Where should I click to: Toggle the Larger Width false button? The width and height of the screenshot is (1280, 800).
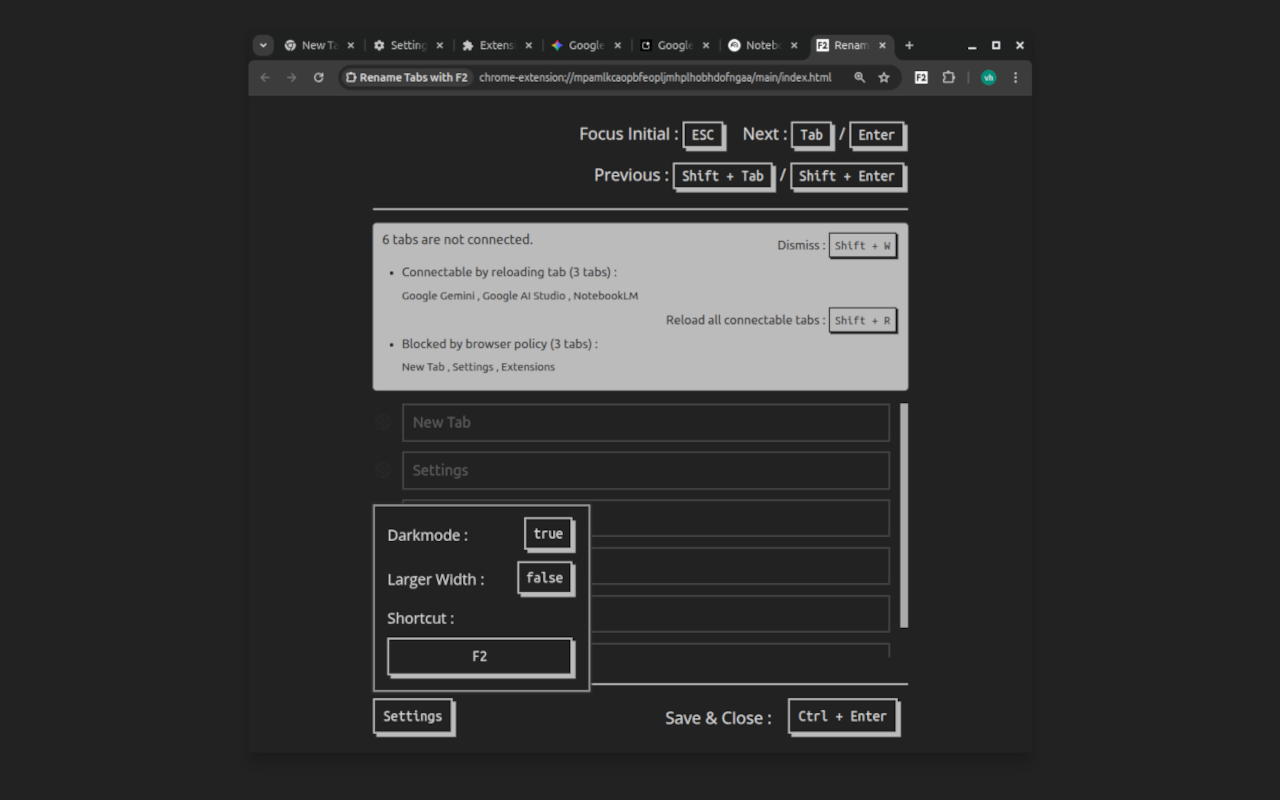click(x=545, y=578)
